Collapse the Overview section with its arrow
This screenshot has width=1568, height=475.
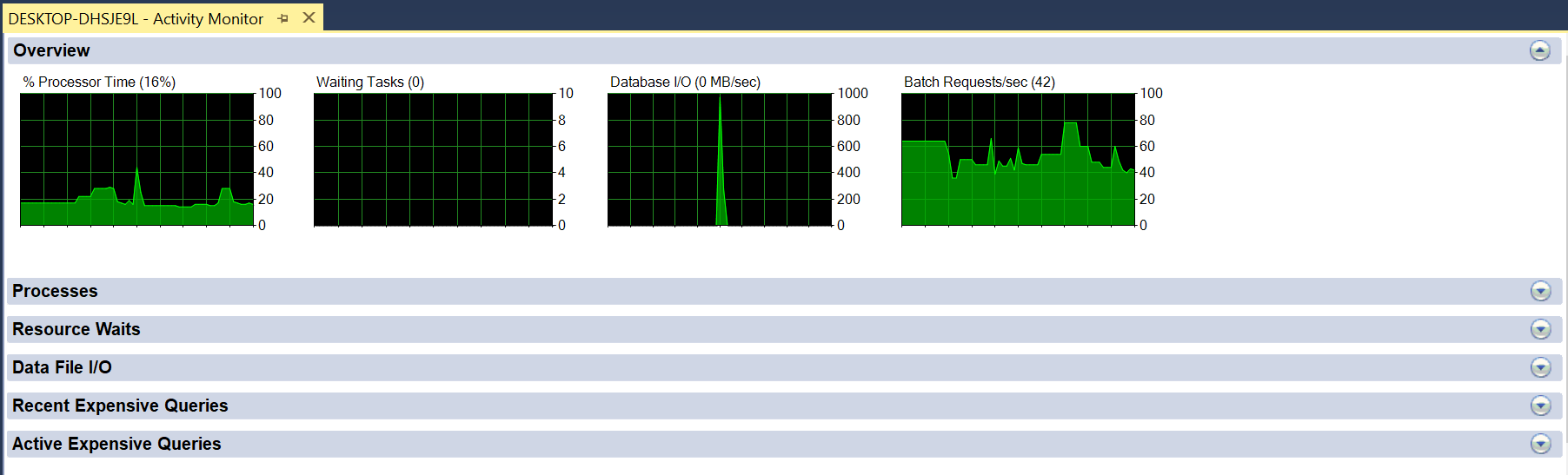click(1539, 50)
